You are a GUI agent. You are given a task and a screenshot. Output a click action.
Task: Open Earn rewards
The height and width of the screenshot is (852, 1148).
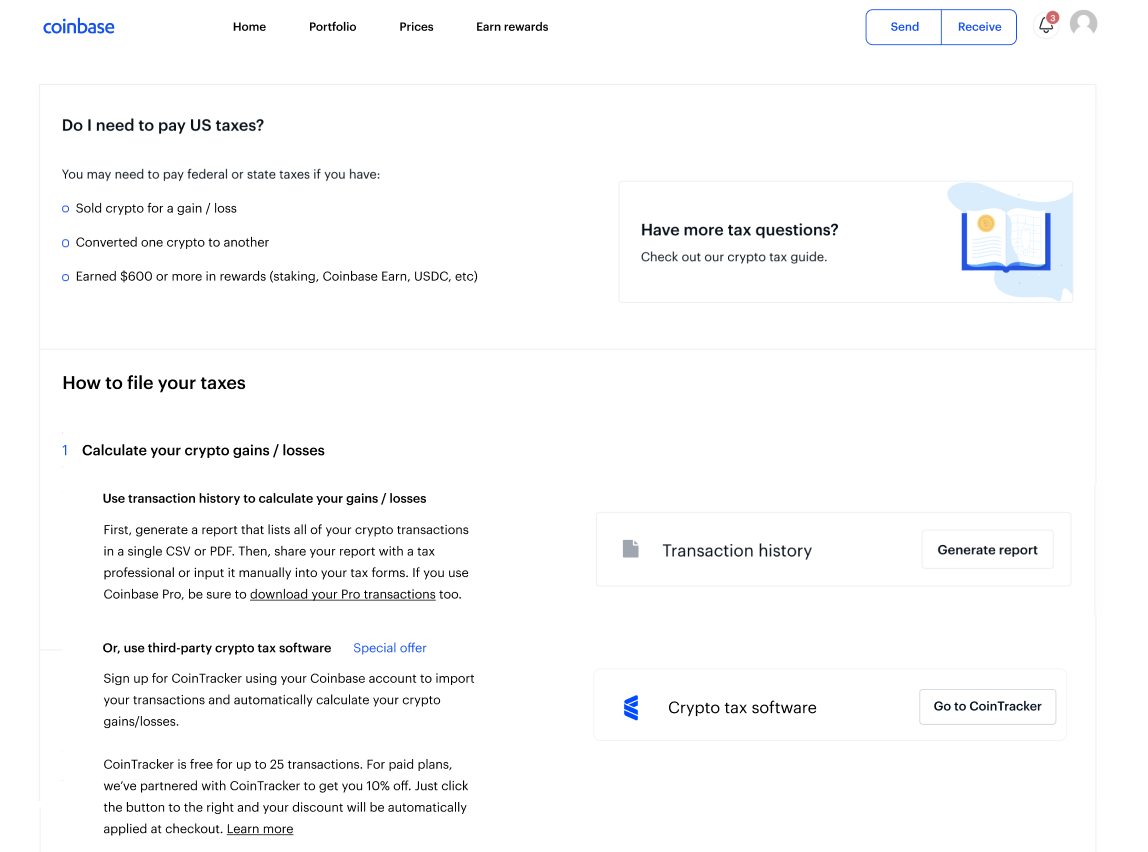[511, 27]
